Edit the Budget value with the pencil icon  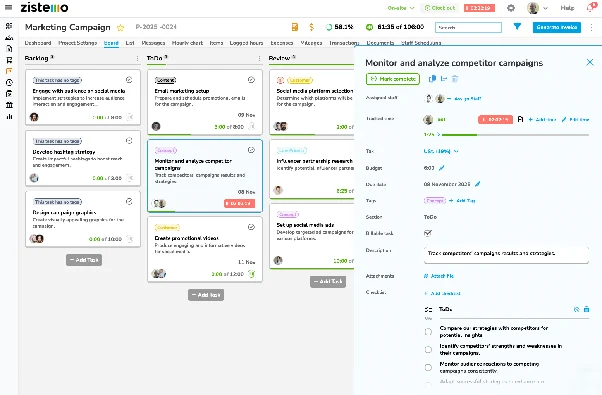coord(442,168)
